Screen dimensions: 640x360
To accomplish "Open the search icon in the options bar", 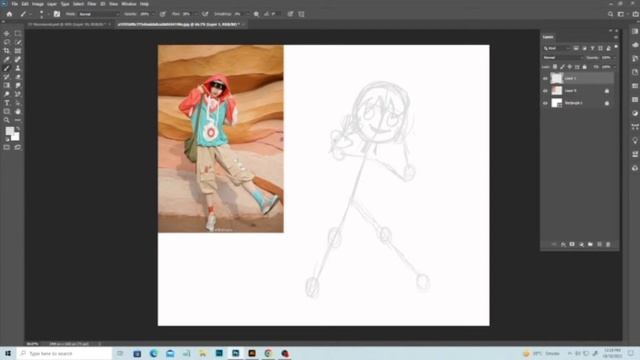I will point(610,14).
